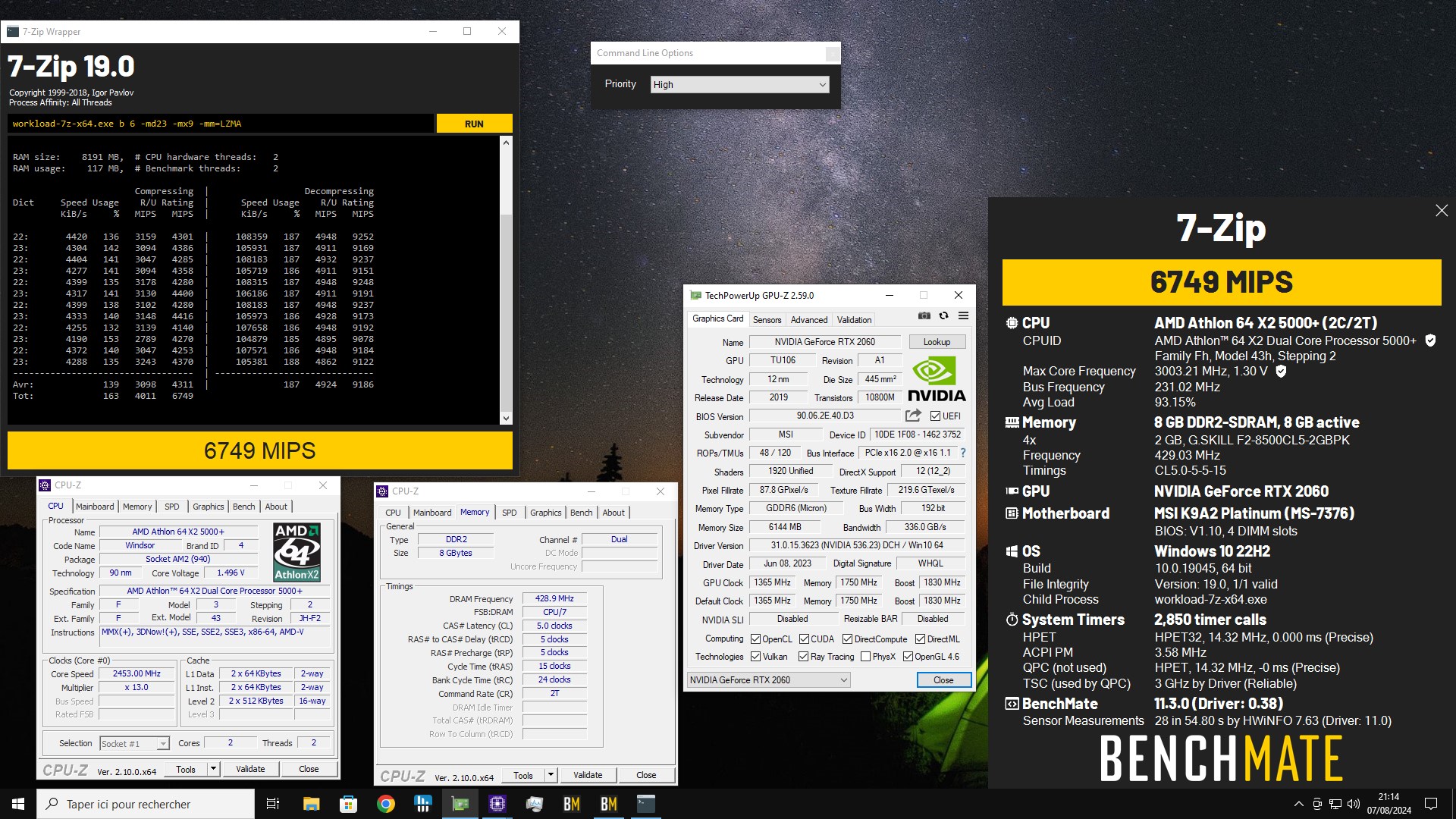Click the first BenchMate BM taskbar icon
Screen dimensions: 1456x819
(x=571, y=804)
